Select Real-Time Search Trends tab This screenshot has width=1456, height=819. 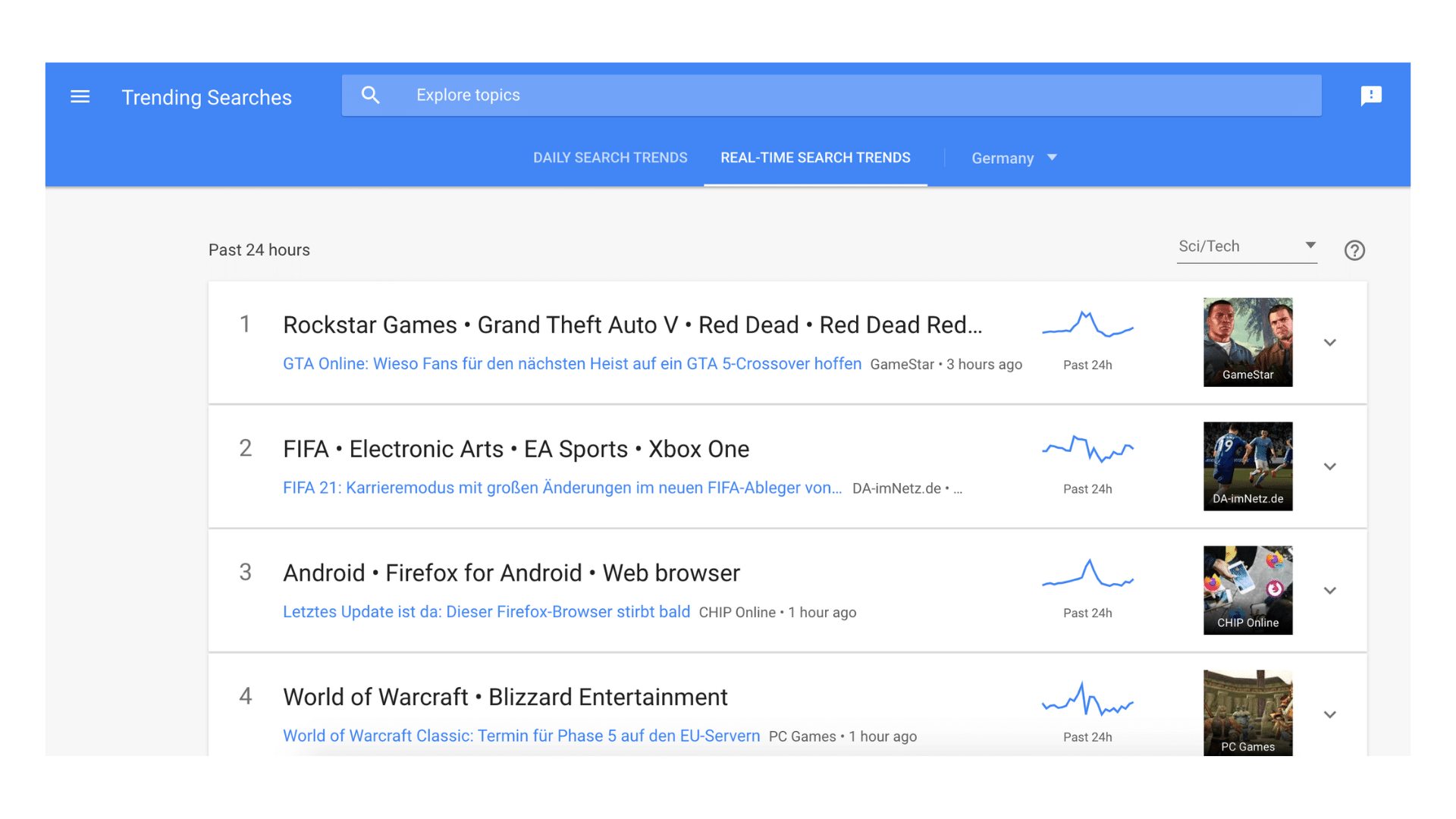click(x=815, y=158)
